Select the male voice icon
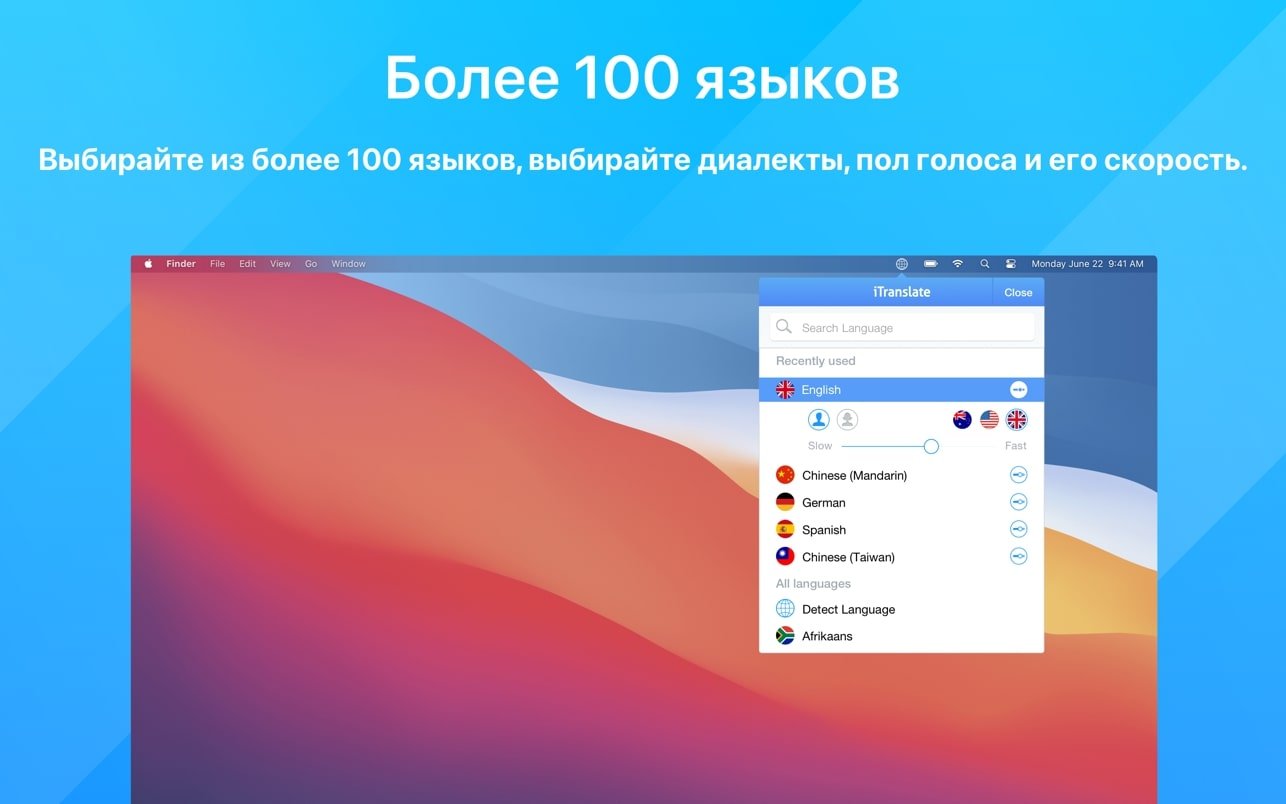This screenshot has height=804, width=1286. click(819, 420)
